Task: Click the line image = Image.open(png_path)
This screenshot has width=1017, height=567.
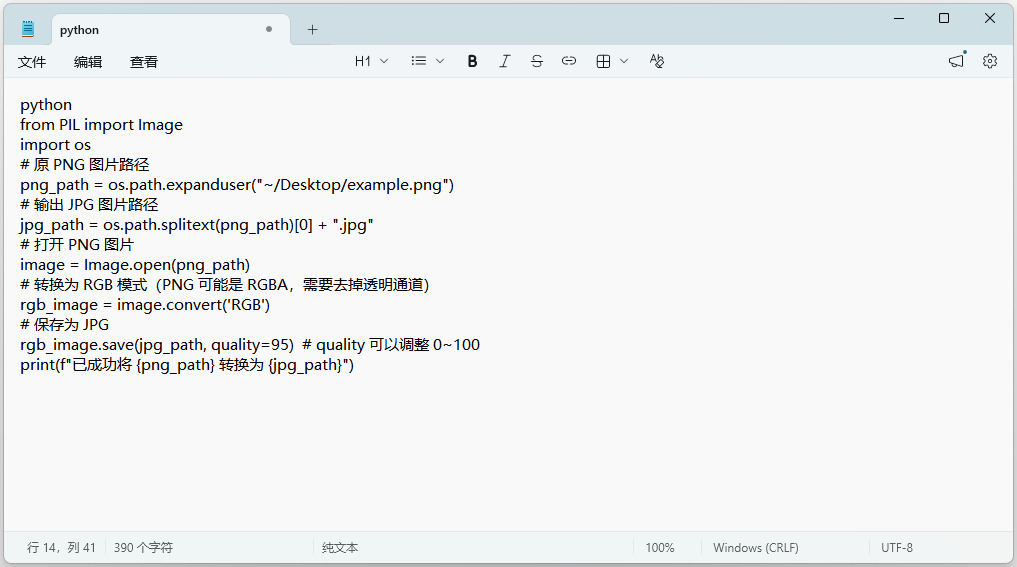Action: tap(135, 265)
